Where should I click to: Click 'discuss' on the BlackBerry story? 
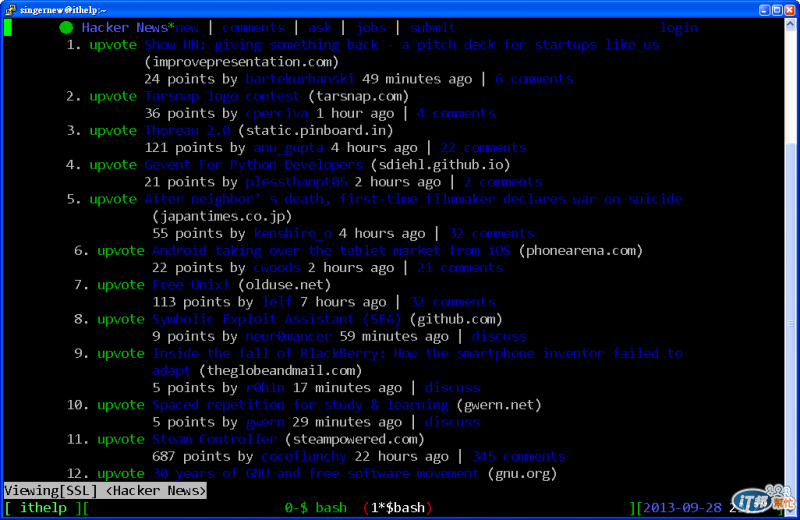(x=452, y=388)
